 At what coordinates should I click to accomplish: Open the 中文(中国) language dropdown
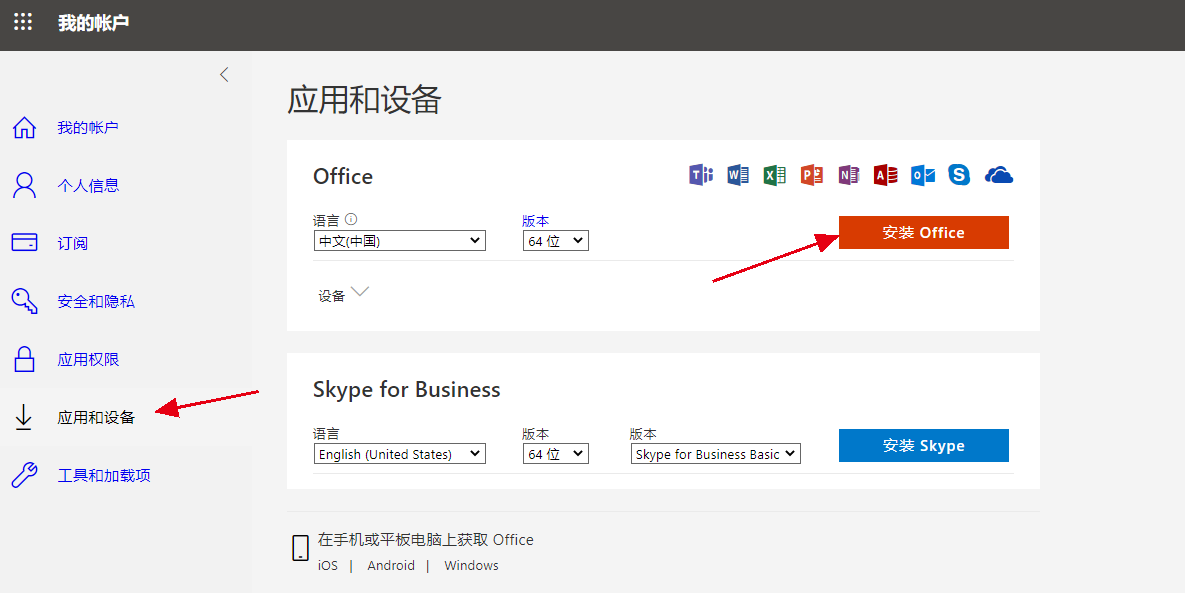coord(399,241)
